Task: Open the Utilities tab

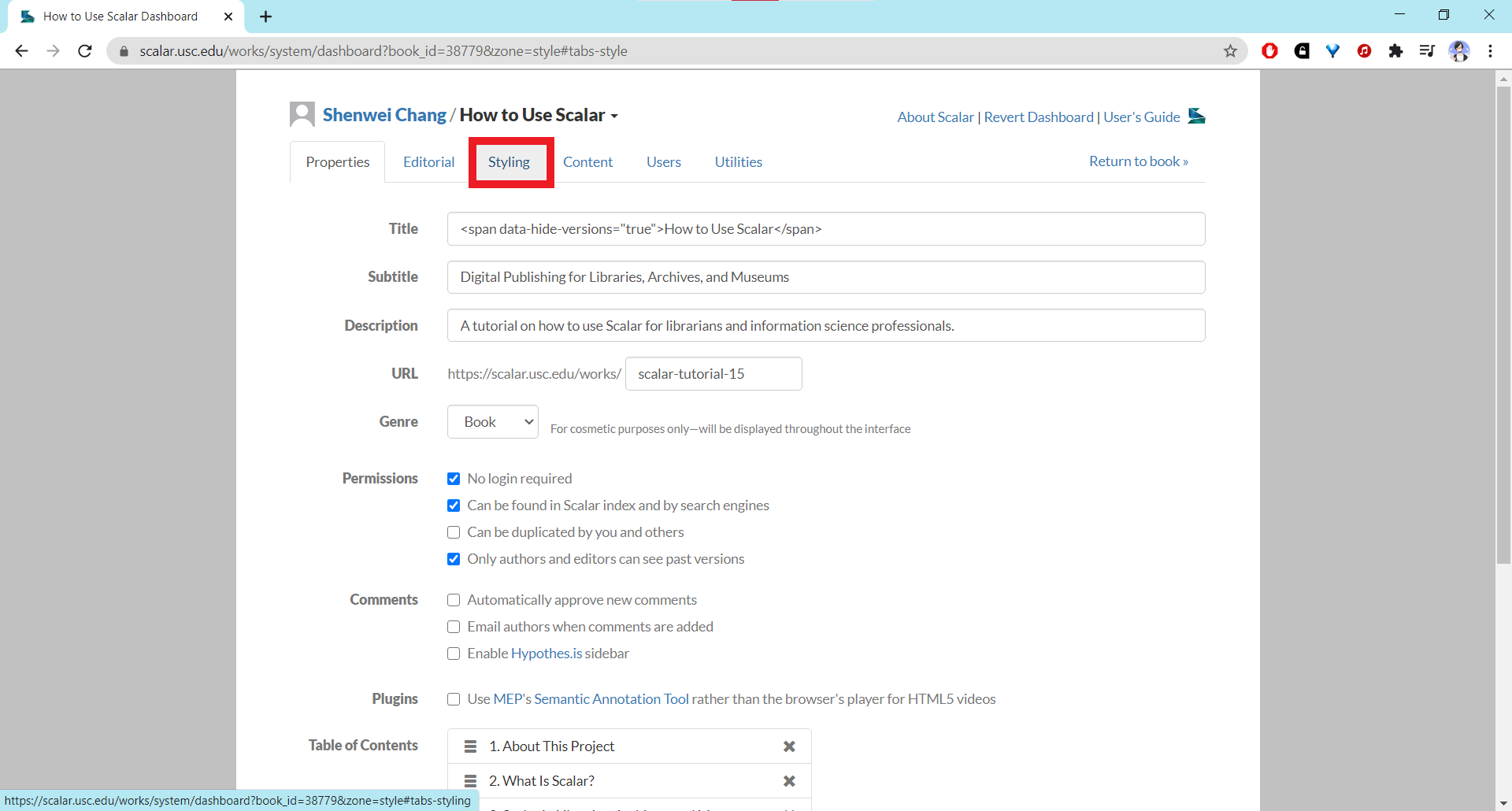Action: pos(738,162)
